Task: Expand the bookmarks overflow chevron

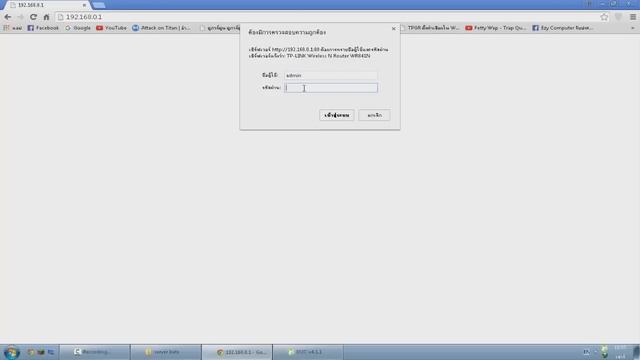Action: click(633, 28)
